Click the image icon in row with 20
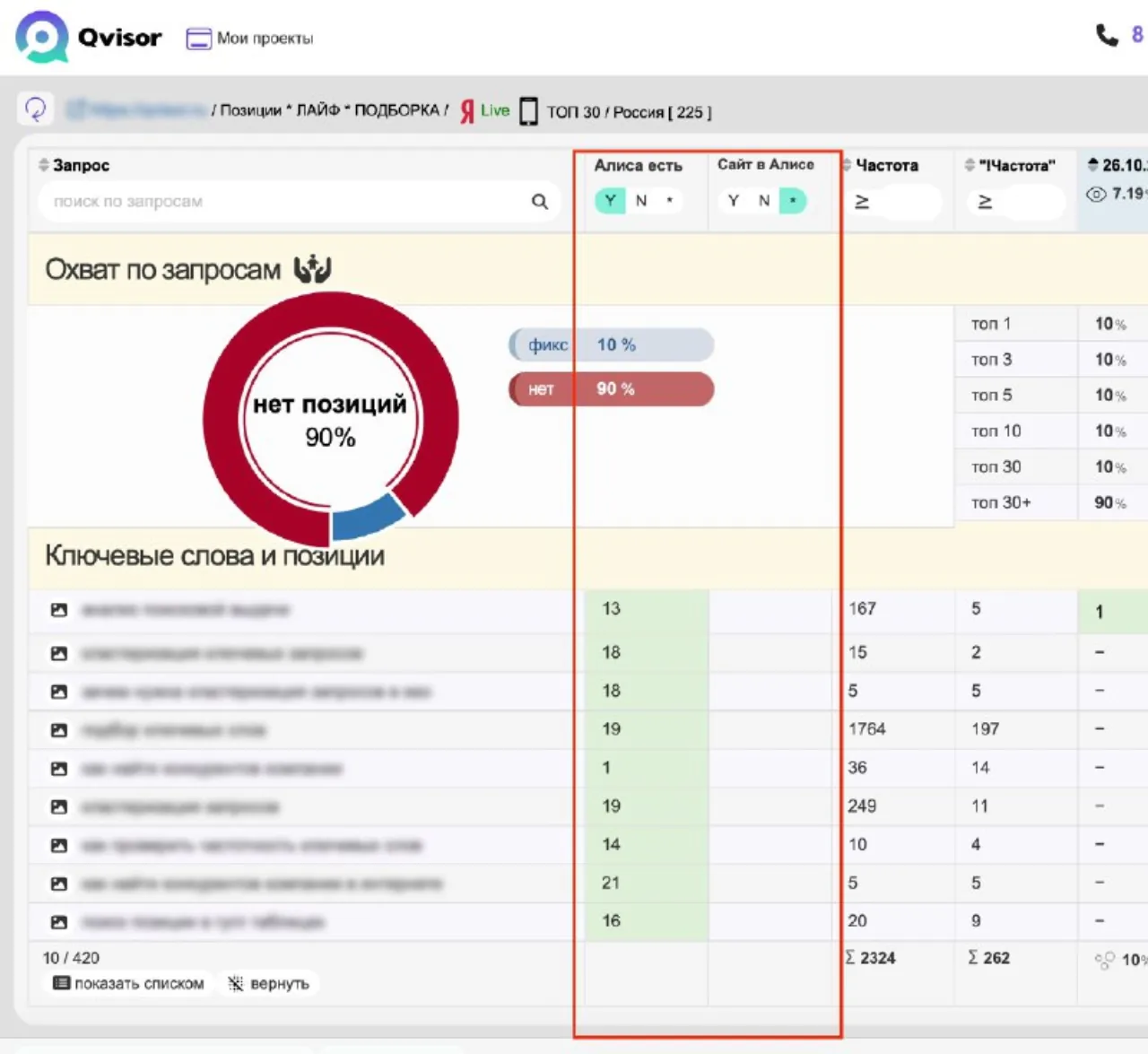Viewport: 1148px width, 1054px height. point(59,922)
